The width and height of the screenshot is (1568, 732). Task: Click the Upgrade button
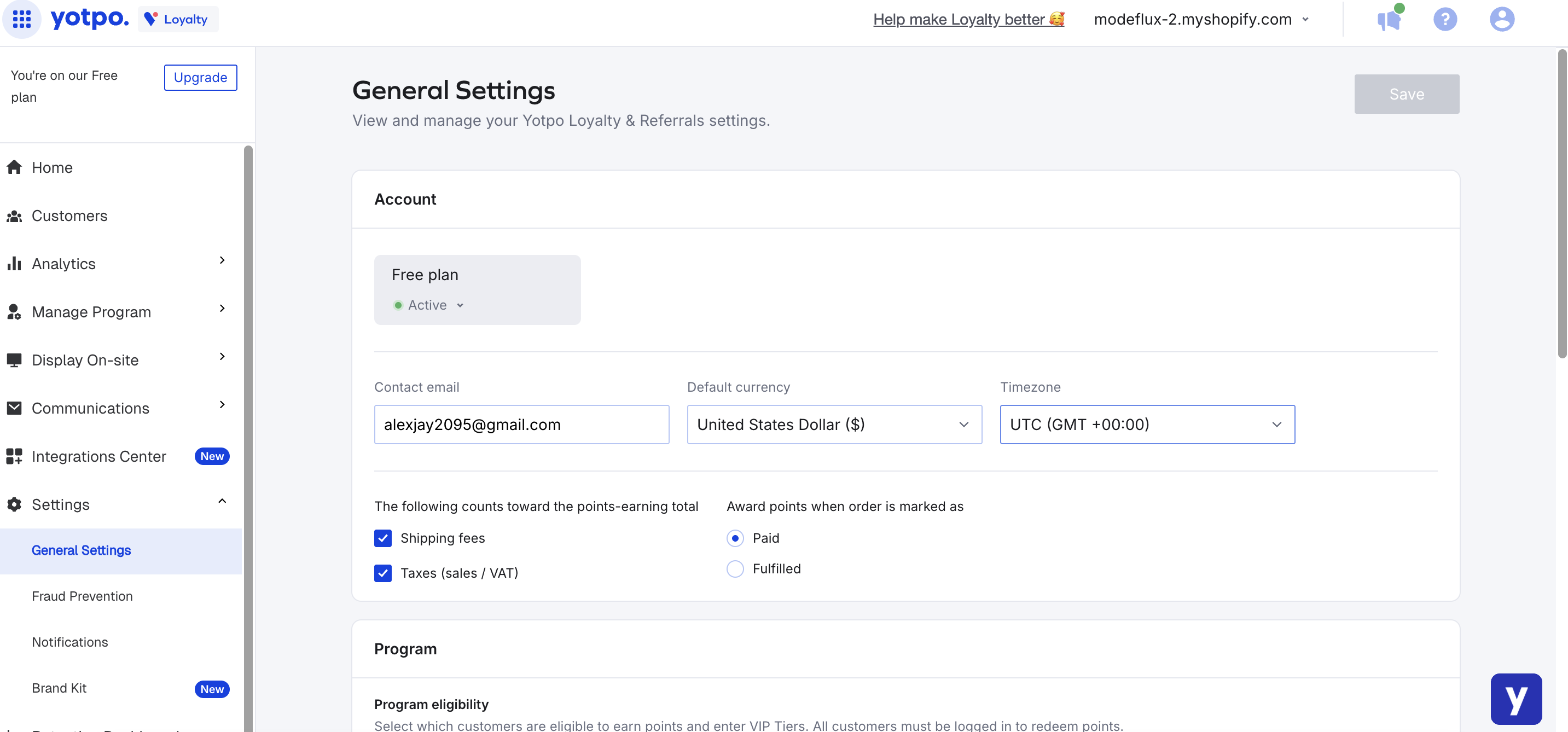tap(200, 77)
